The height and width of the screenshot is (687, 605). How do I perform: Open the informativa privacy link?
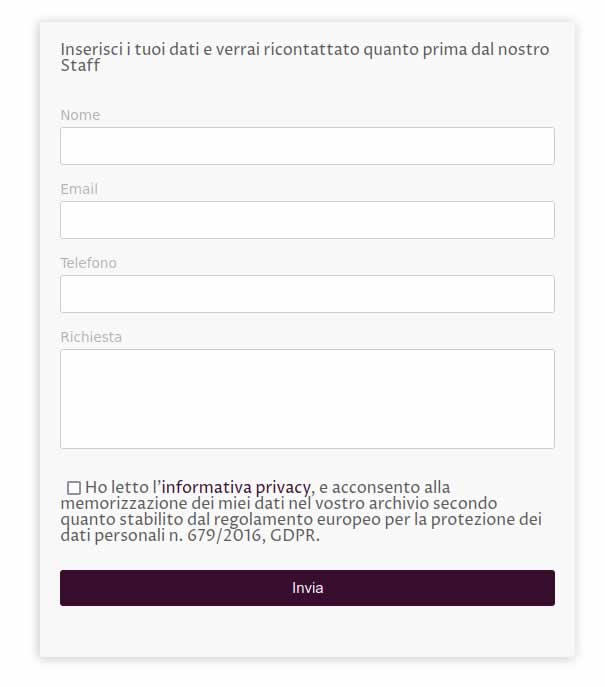click(x=236, y=487)
